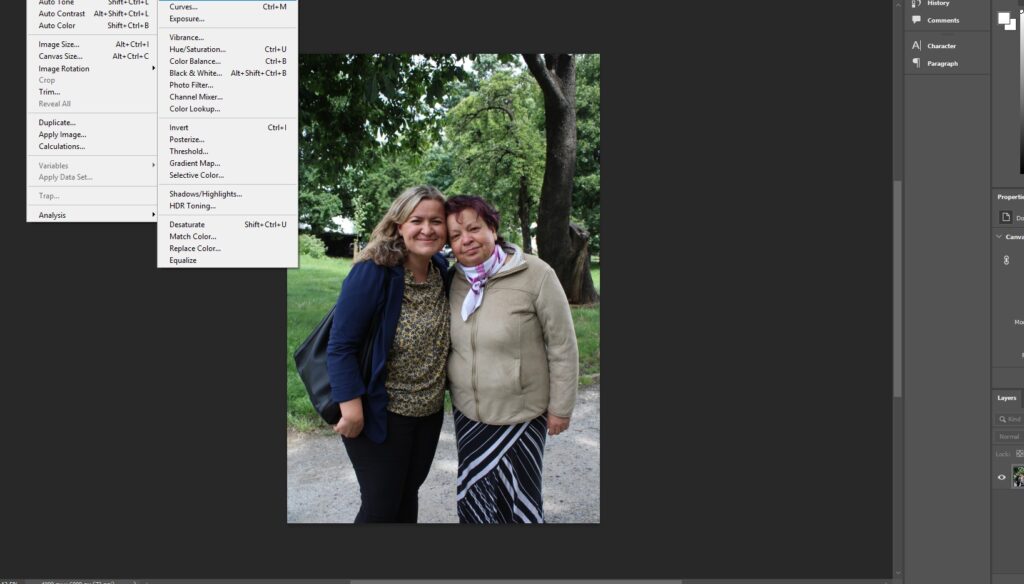Select the Vibrance adjustment
This screenshot has width=1024, height=584.
point(227,38)
